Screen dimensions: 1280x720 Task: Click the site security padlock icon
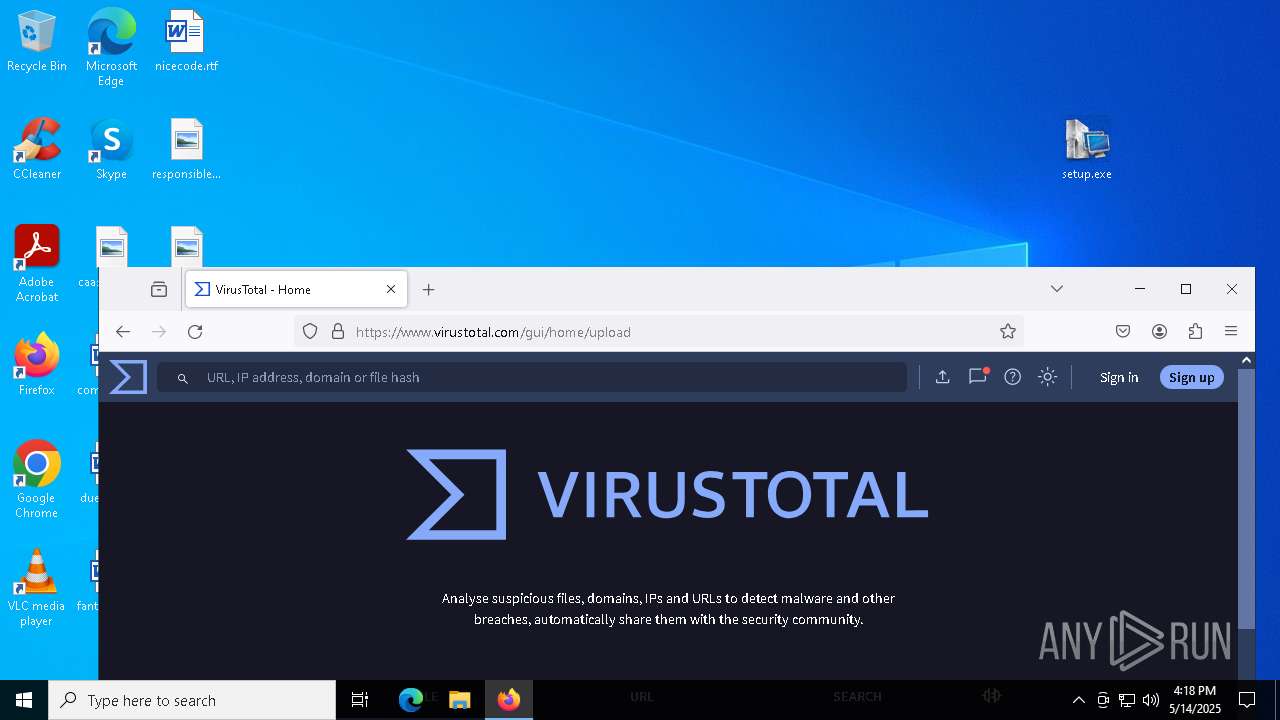(x=338, y=332)
